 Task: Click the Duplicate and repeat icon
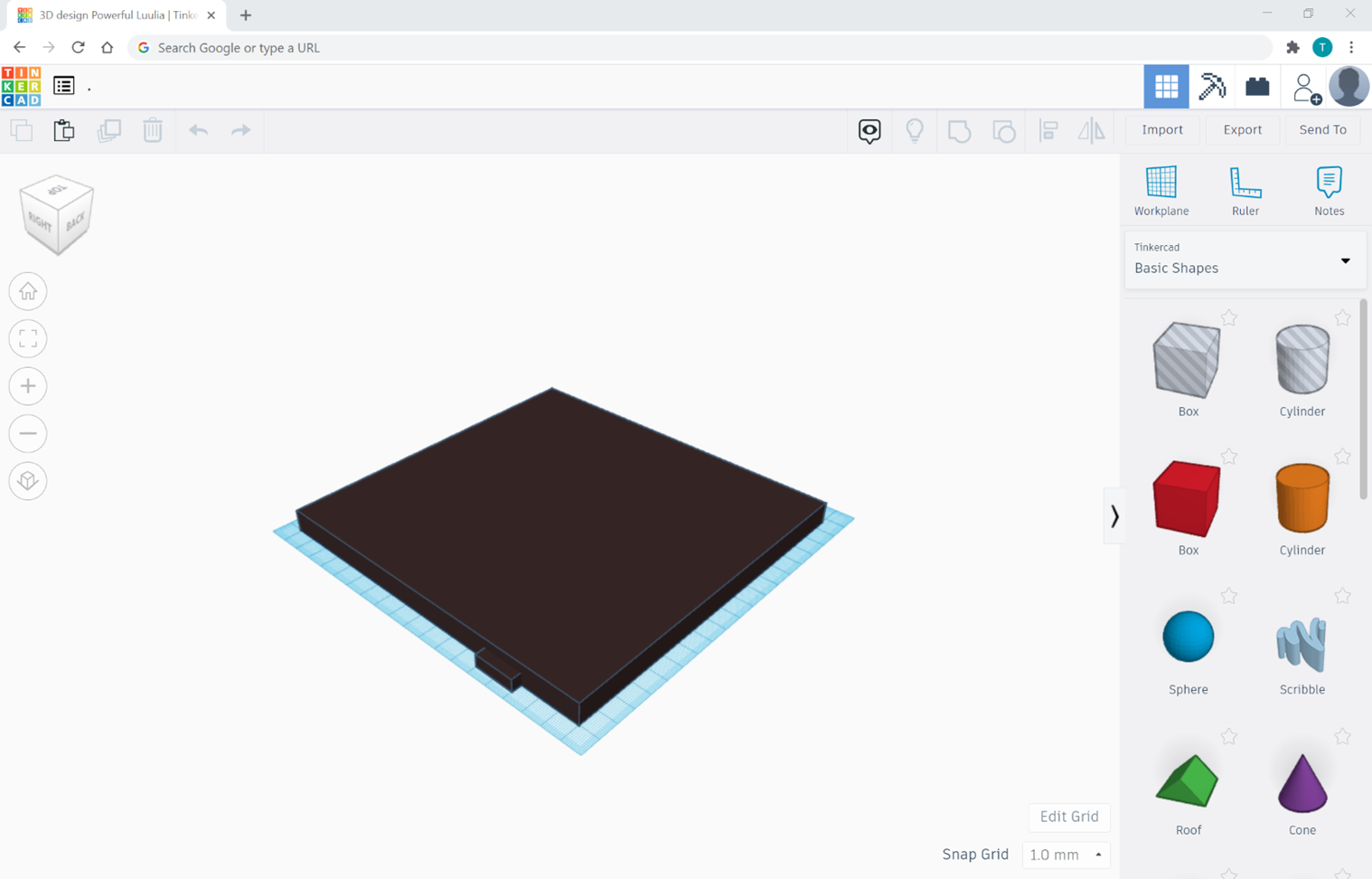pyautogui.click(x=108, y=130)
